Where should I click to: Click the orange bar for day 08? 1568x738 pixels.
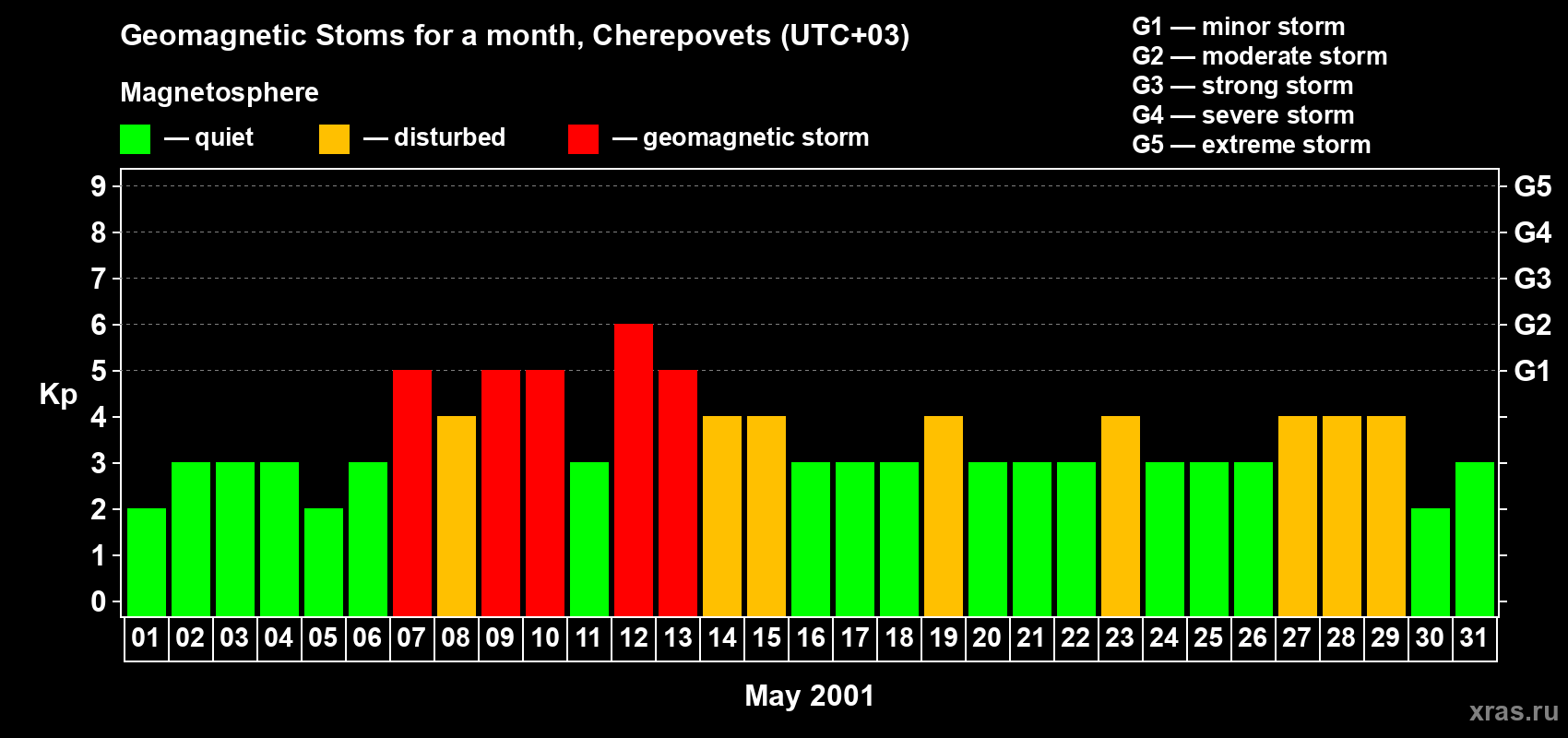click(457, 517)
